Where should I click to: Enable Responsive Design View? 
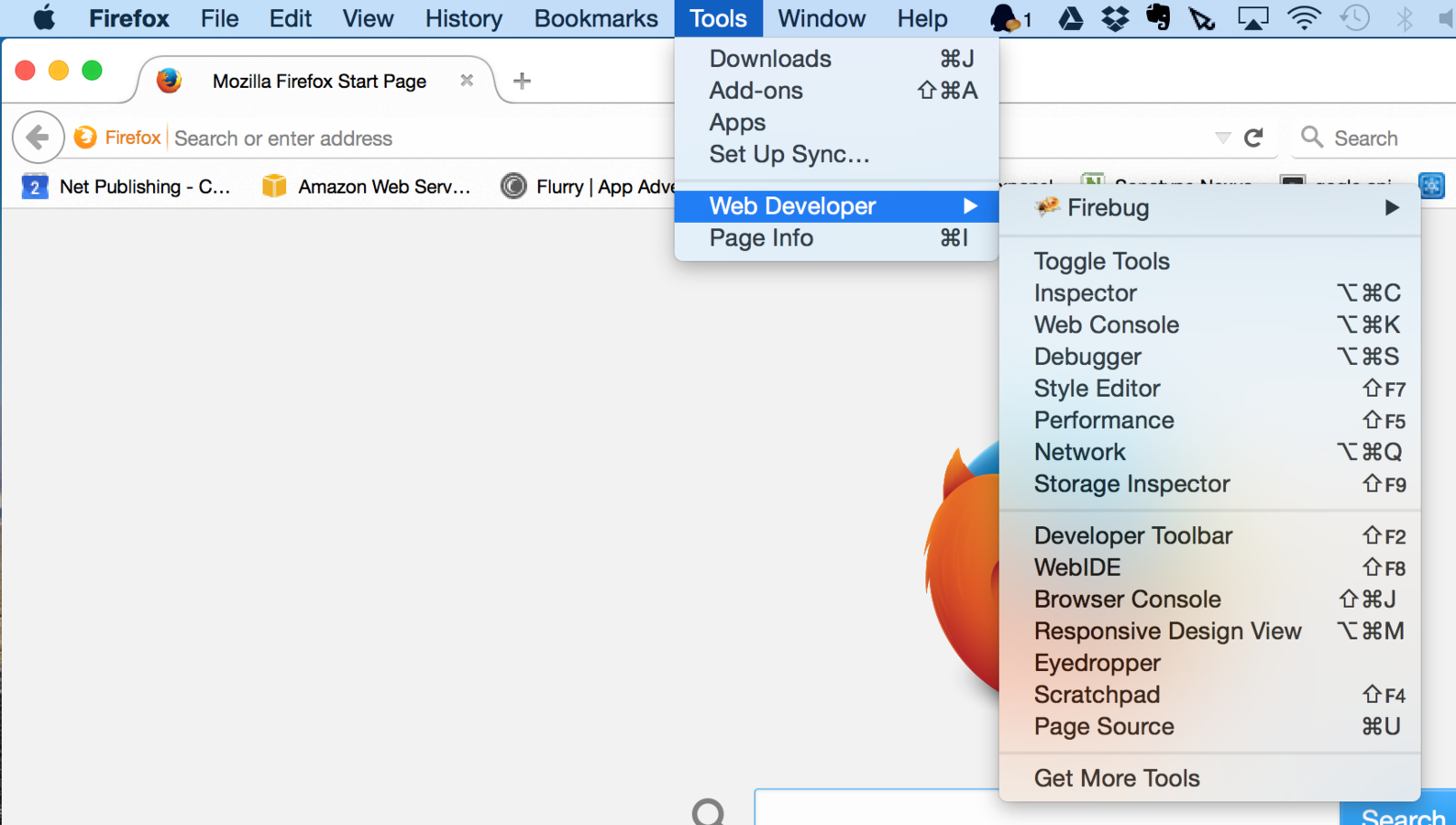point(1209,631)
